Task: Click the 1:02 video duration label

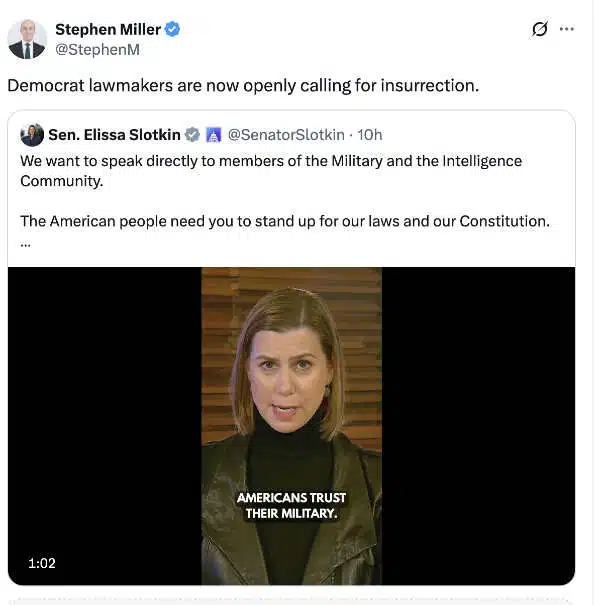Action: coord(42,564)
